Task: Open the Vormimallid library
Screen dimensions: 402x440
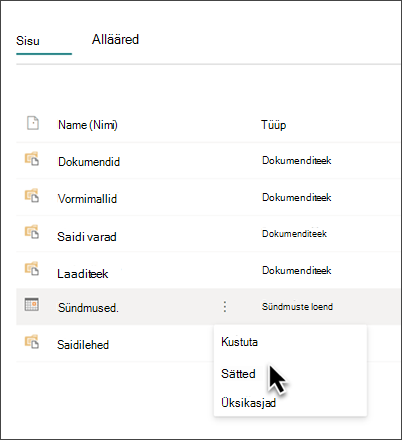Action: click(87, 199)
